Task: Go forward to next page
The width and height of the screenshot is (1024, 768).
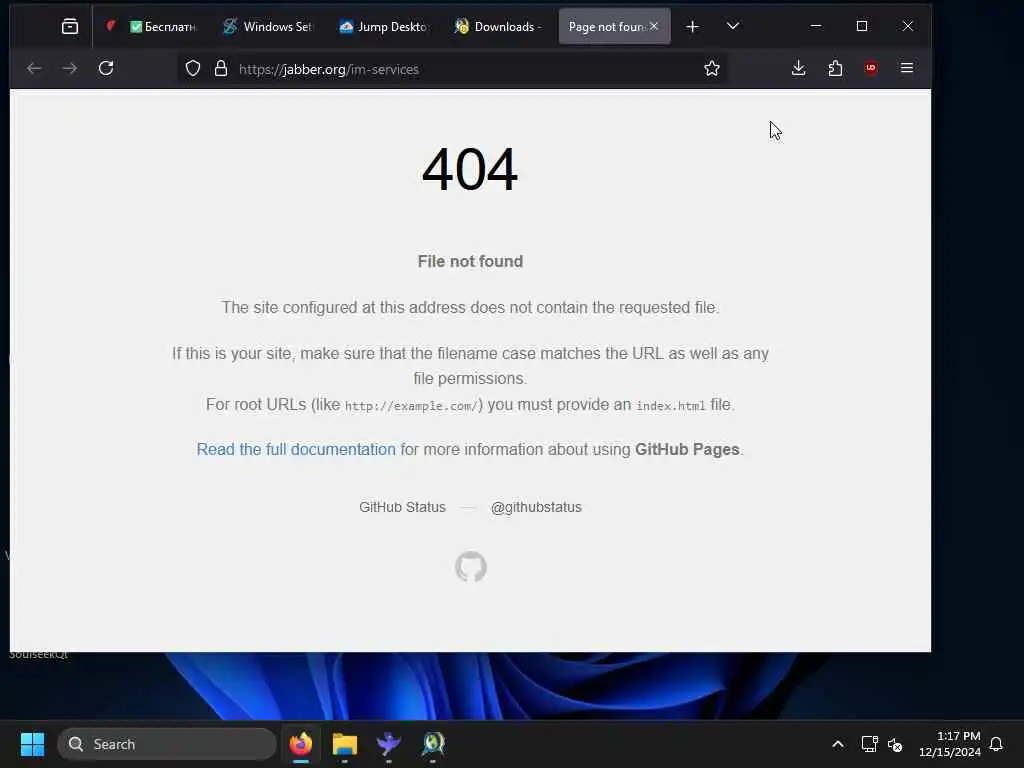Action: click(x=69, y=68)
